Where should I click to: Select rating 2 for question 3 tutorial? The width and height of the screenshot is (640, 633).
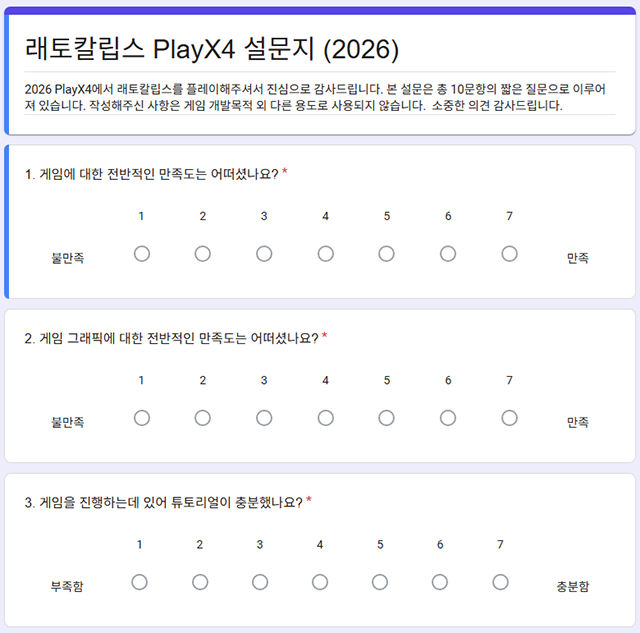pos(200,582)
